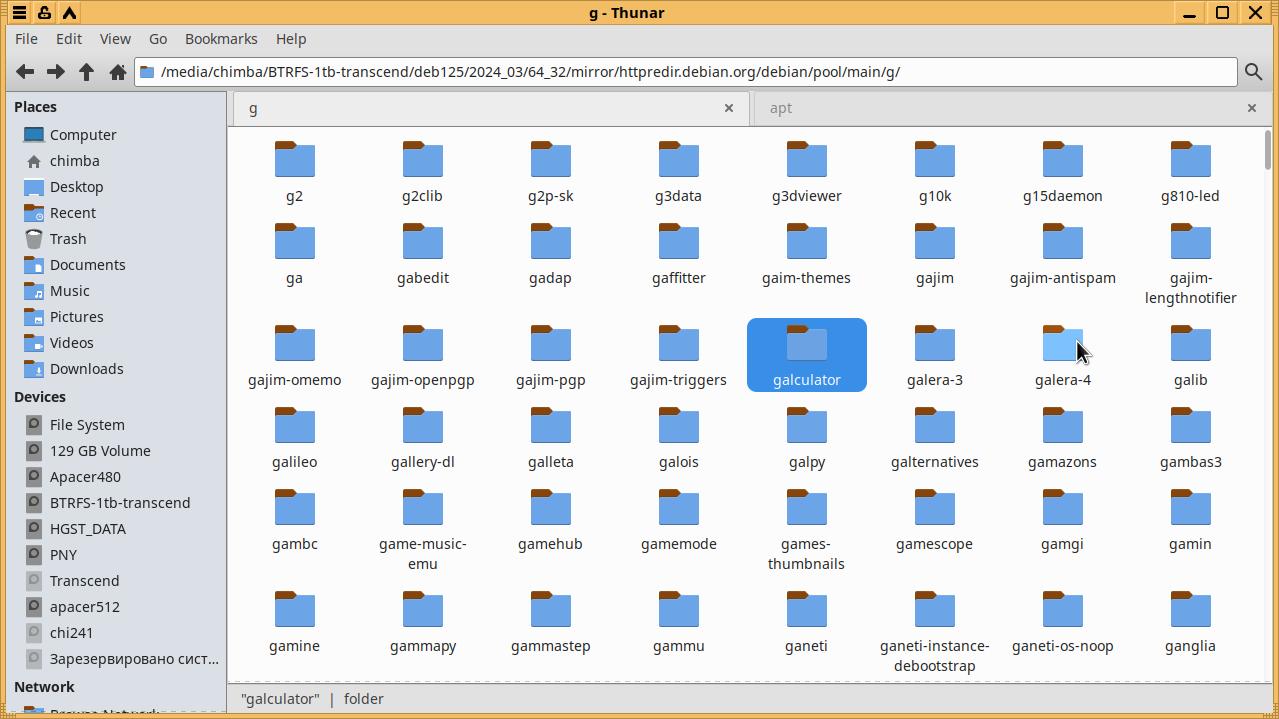Open the Edit menu
The height and width of the screenshot is (719, 1279).
[69, 39]
